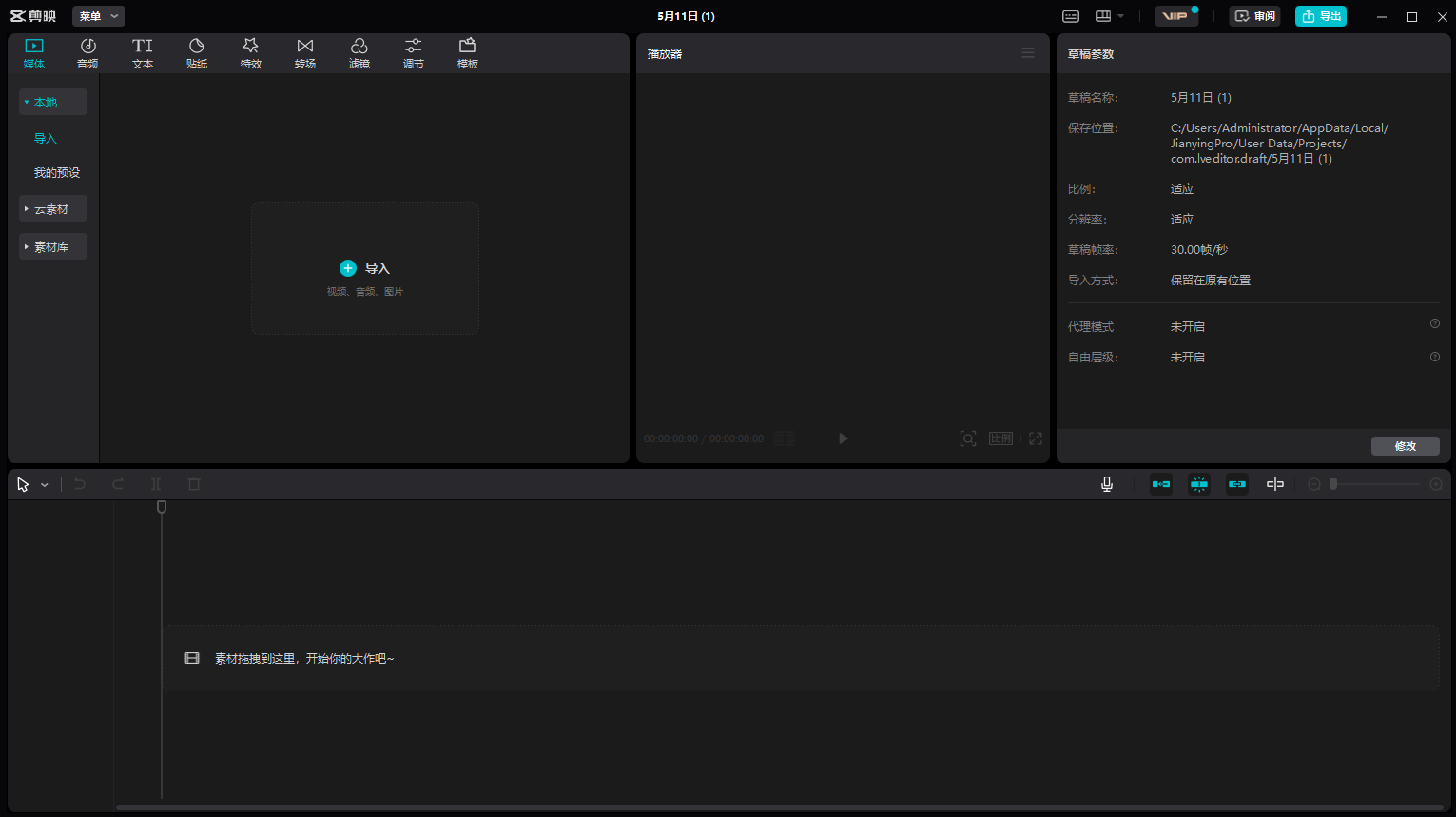Image resolution: width=1456 pixels, height=817 pixels.
Task: Select 导入 in the left sidebar
Action: [46, 138]
